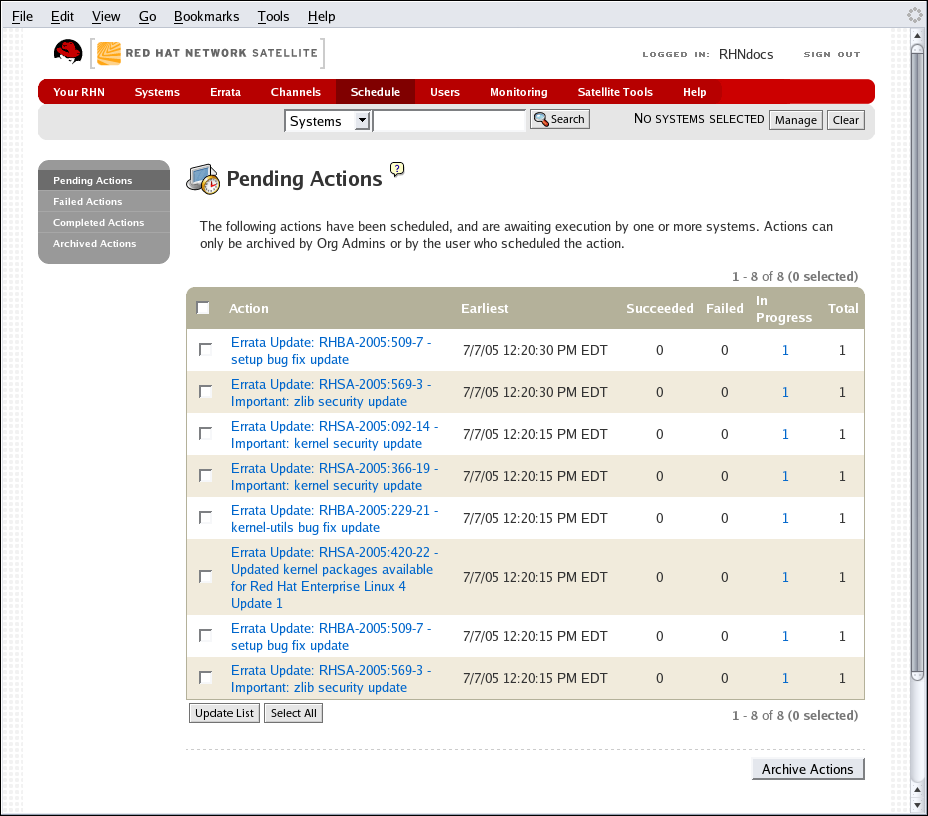928x816 pixels.
Task: Open the RHSA-2005:420-22 Updated kernel packages link
Action: click(x=334, y=578)
